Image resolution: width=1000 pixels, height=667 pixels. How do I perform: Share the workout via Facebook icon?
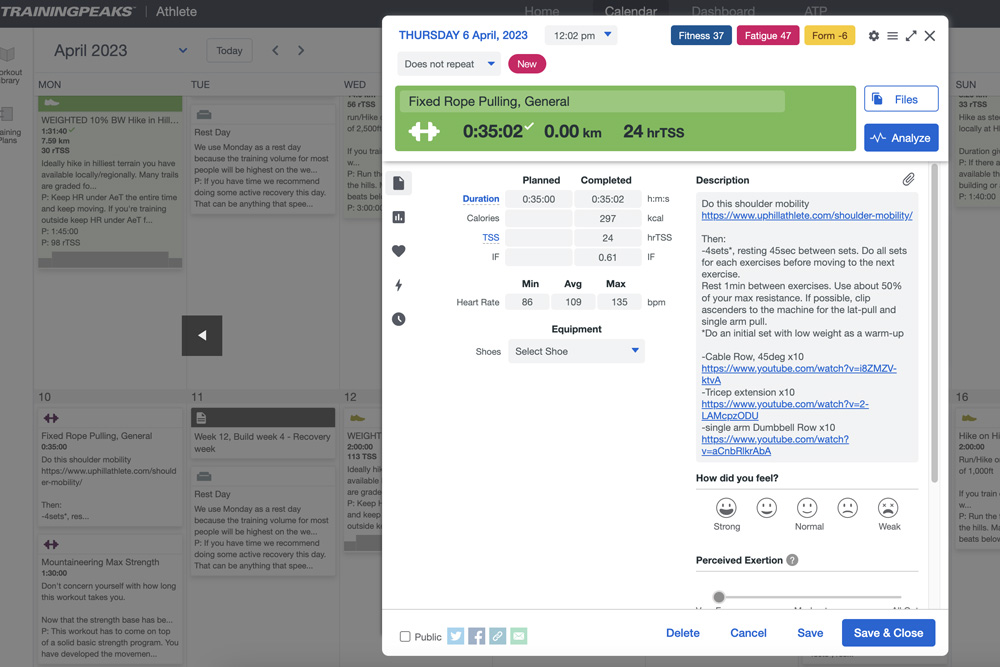point(477,636)
